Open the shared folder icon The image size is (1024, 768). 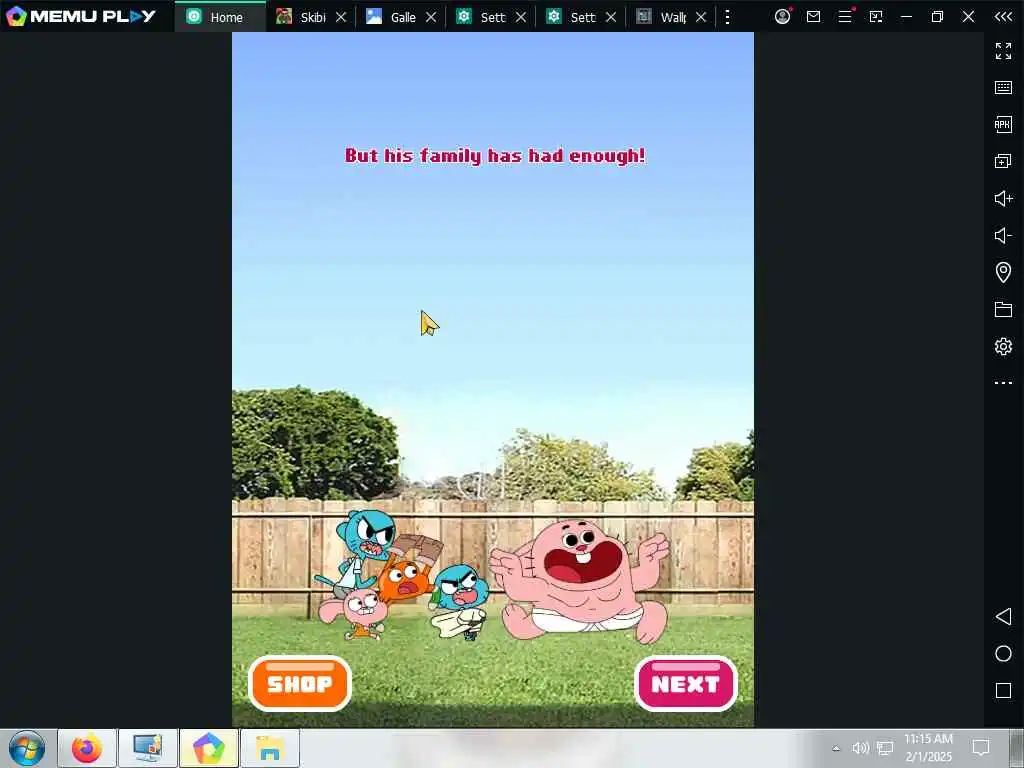(1003, 309)
